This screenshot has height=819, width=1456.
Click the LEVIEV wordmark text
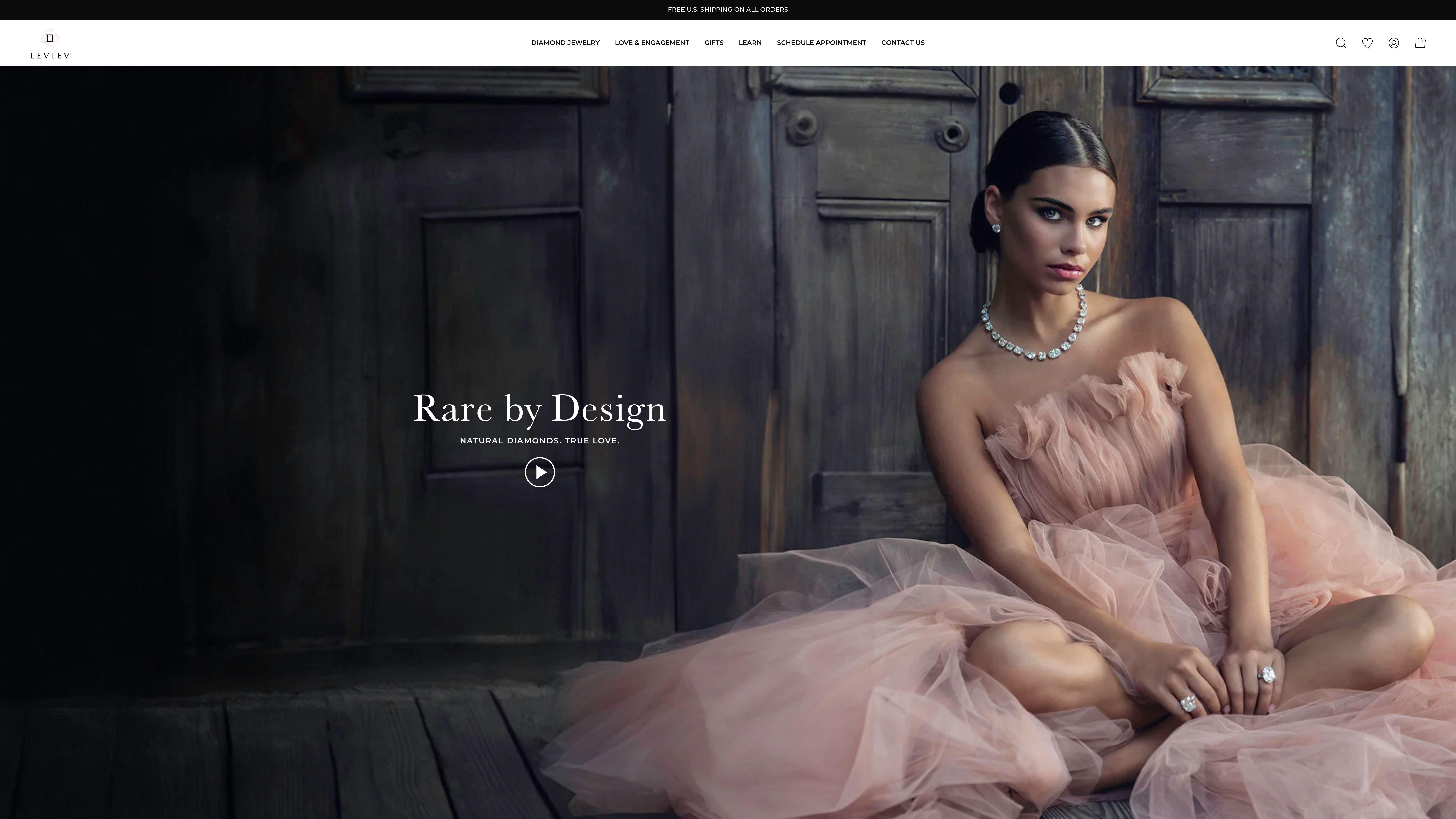coord(50,55)
